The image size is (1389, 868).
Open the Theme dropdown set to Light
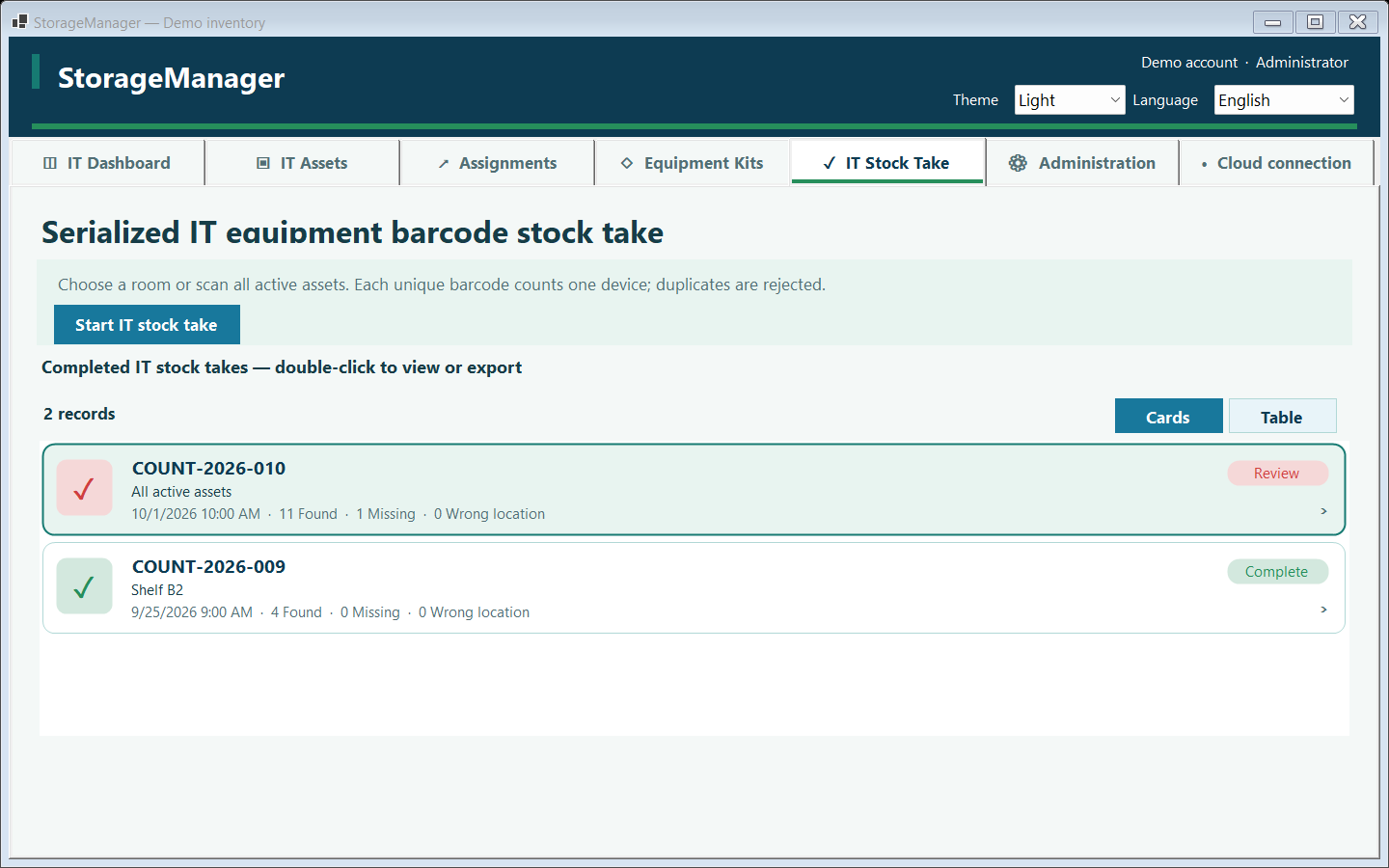1070,100
